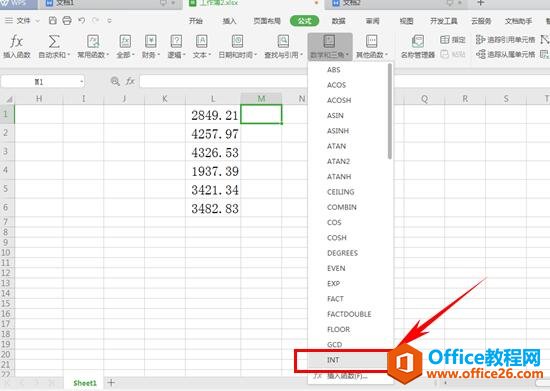Click the Undo arrow icon
550x391 pixels.
(x=82, y=21)
